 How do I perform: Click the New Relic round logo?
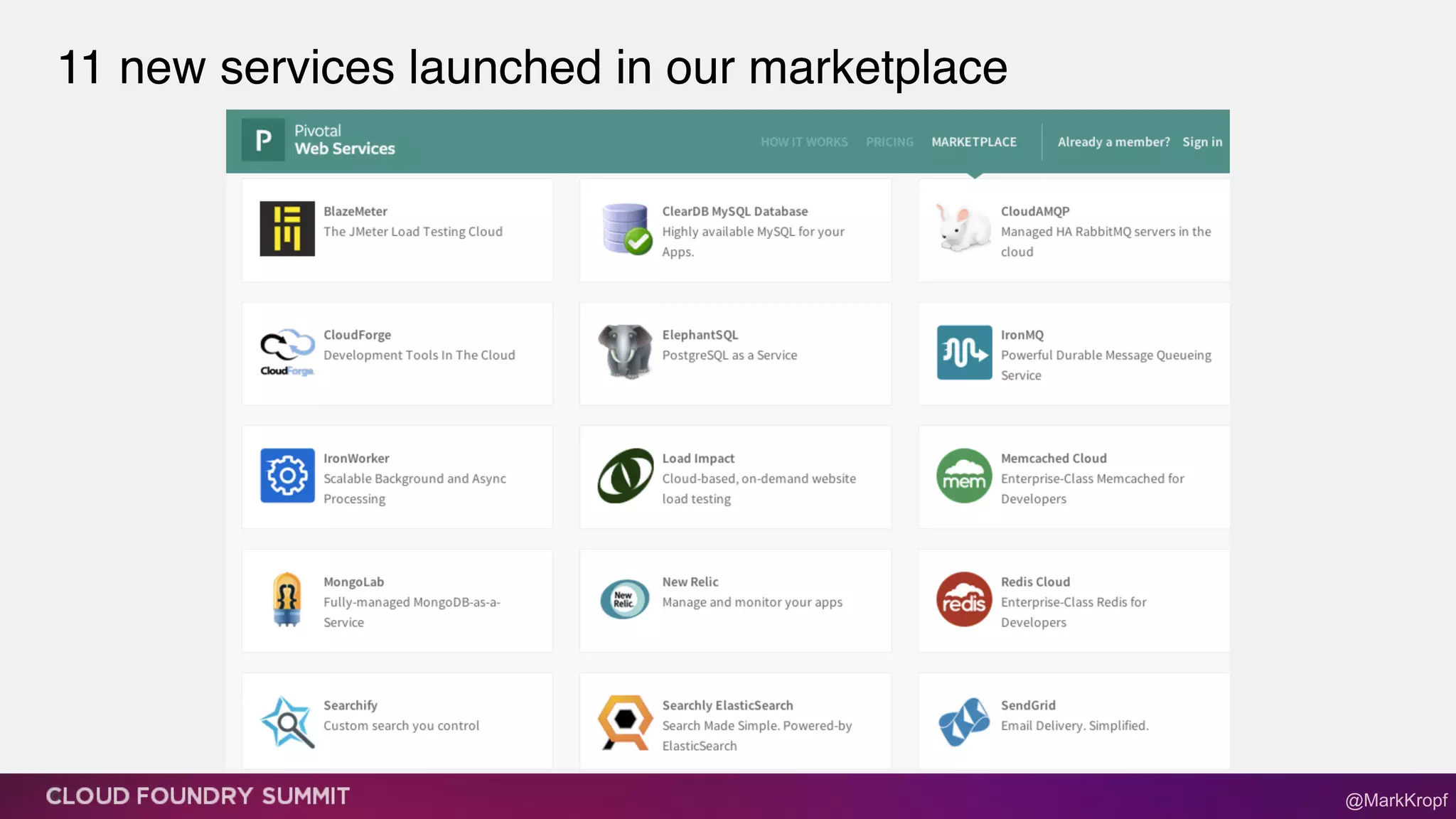point(625,599)
